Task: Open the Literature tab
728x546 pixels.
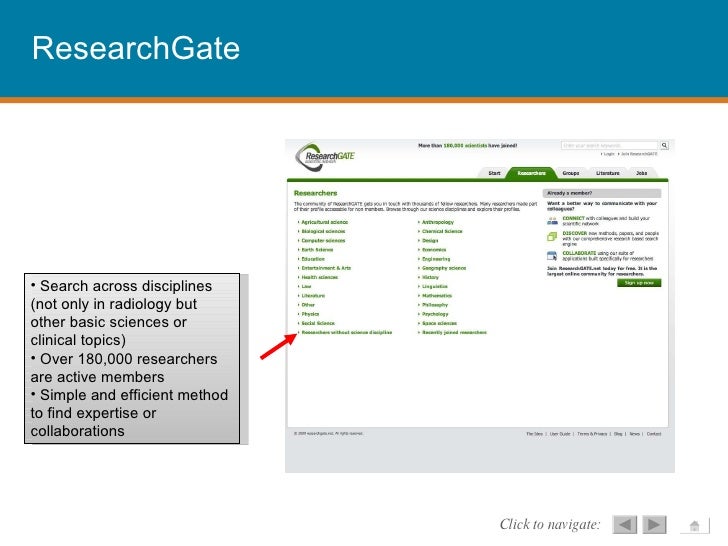Action: pos(608,173)
